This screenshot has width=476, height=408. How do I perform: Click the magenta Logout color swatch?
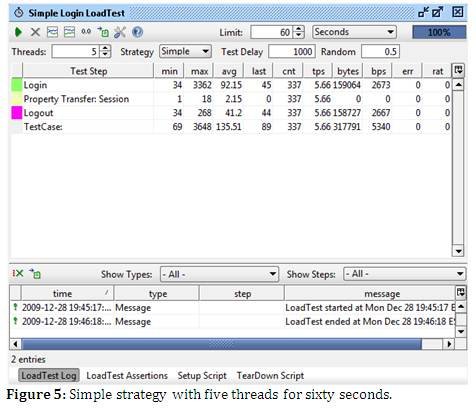[x=17, y=113]
